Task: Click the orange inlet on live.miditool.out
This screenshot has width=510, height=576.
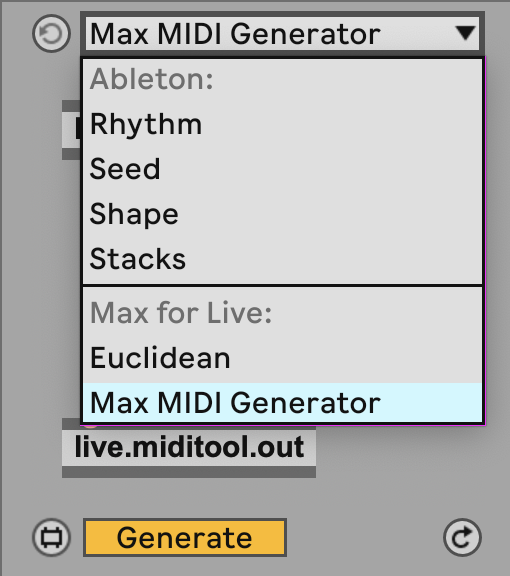Action: point(90,427)
